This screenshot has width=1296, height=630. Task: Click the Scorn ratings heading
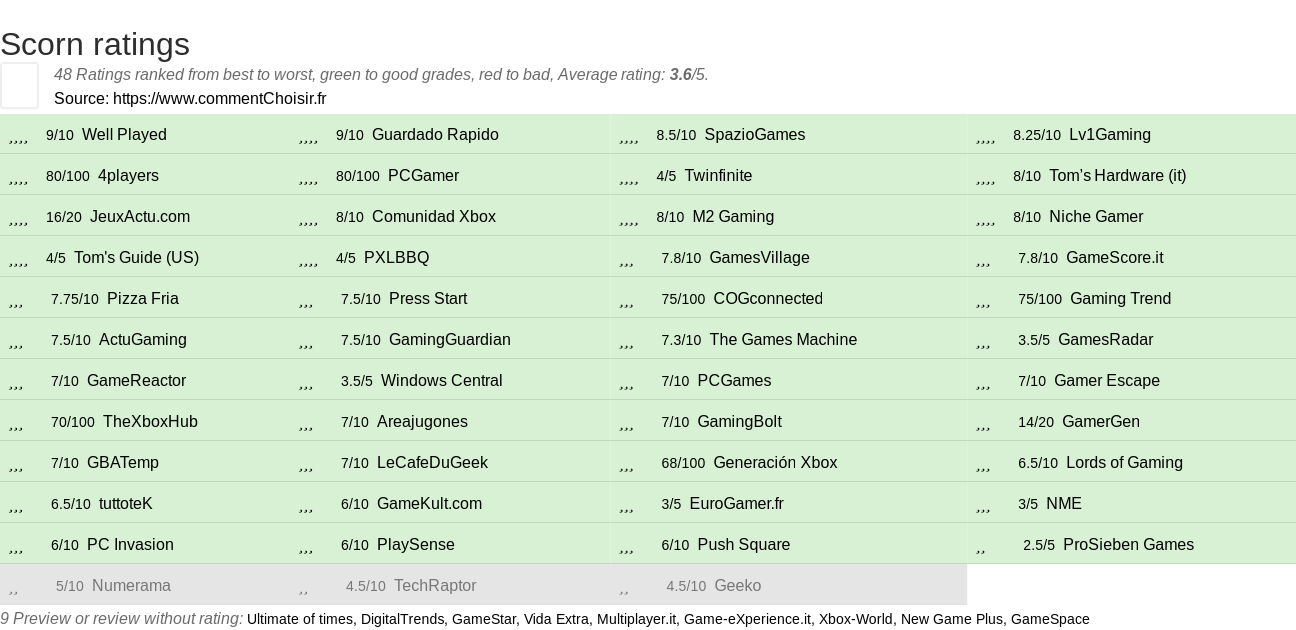(x=95, y=44)
